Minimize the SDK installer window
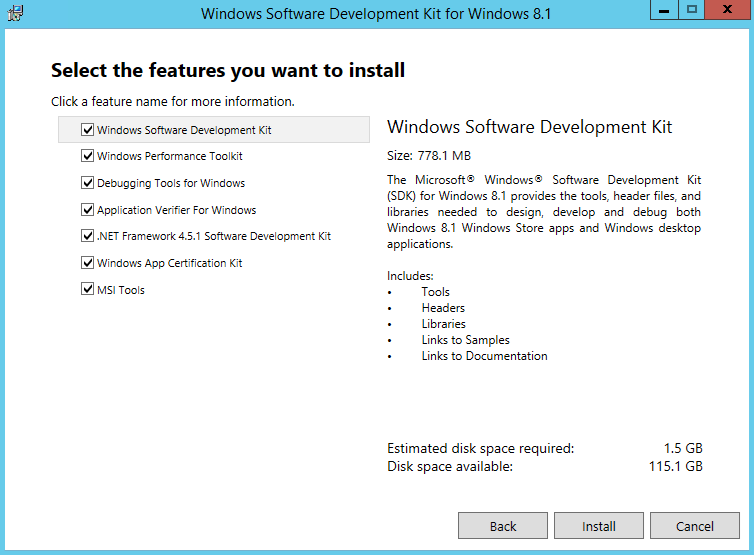This screenshot has height=555, width=754. 664,10
